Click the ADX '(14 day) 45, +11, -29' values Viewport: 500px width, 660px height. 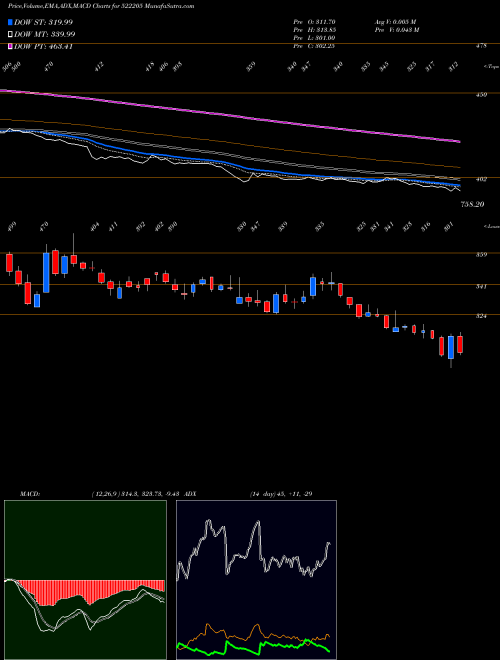pyautogui.click(x=281, y=493)
